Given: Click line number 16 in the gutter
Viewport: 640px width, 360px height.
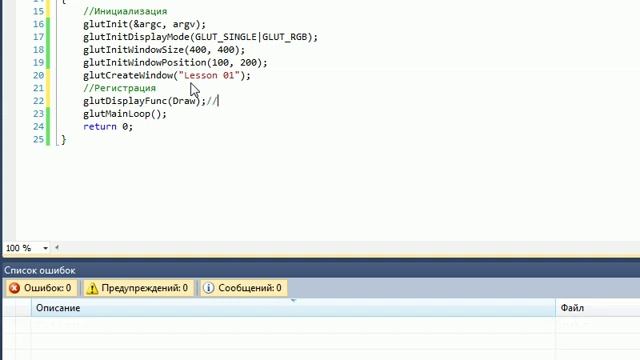Looking at the screenshot, I should pyautogui.click(x=38, y=24).
